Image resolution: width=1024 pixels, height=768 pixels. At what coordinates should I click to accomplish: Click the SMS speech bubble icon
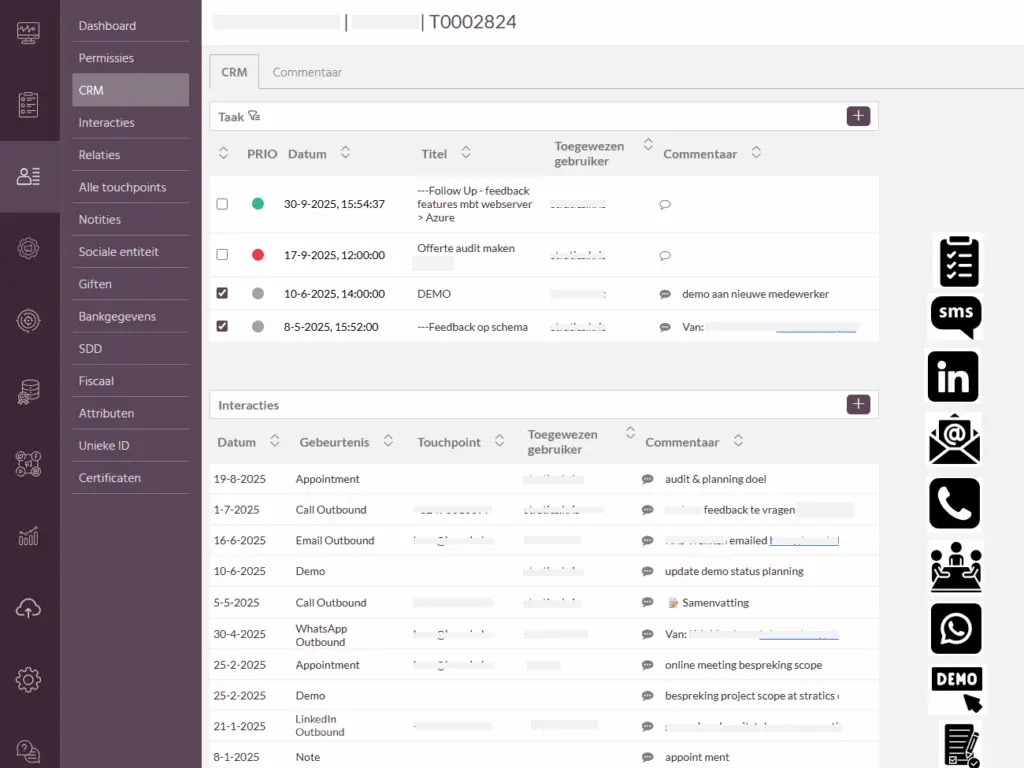[x=955, y=316]
